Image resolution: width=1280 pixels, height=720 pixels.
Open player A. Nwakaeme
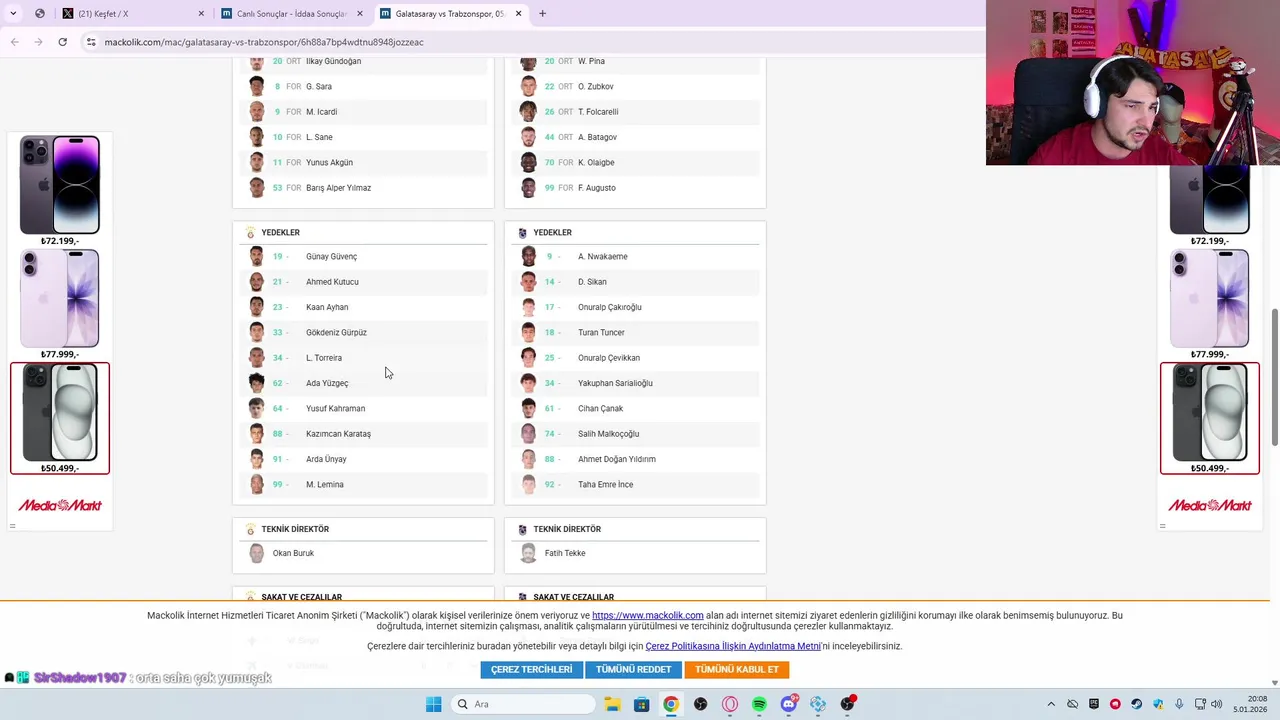[603, 257]
